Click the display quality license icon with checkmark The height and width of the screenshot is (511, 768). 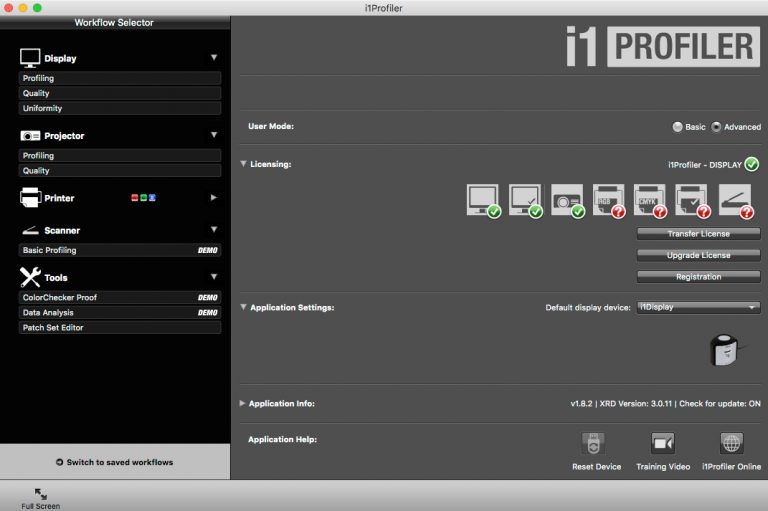coord(526,201)
